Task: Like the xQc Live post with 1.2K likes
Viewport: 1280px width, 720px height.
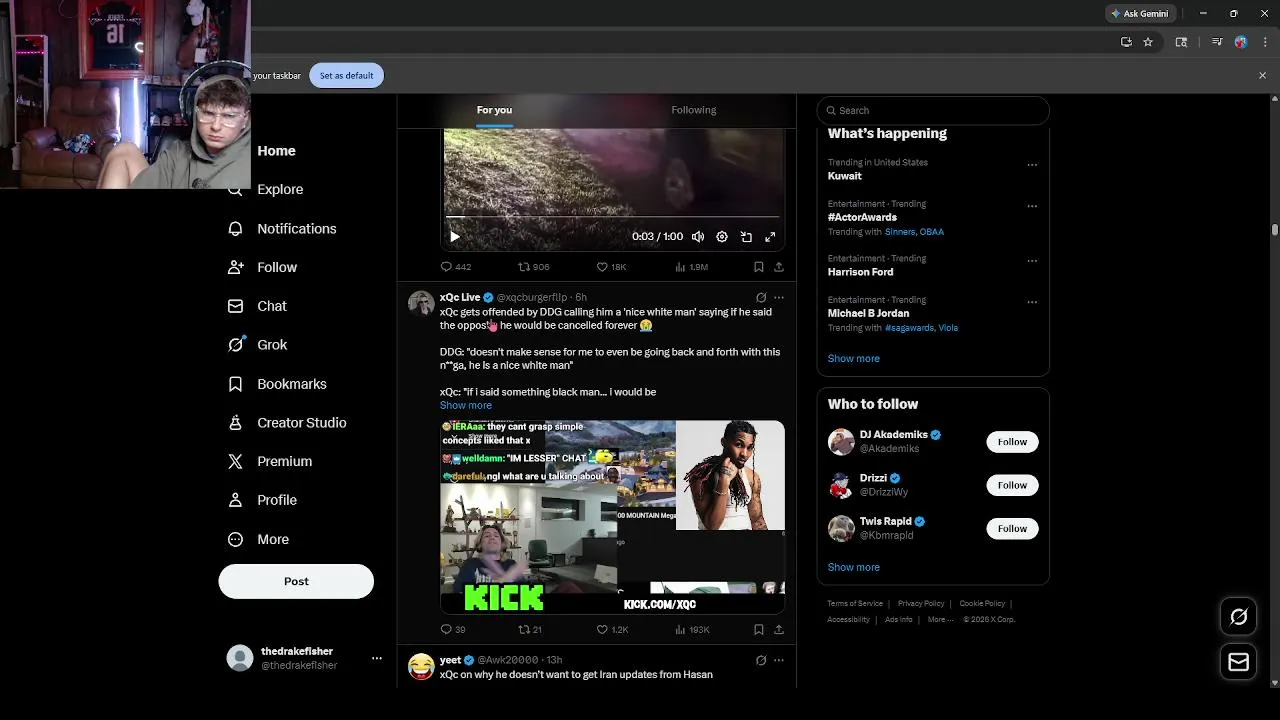Action: coord(612,629)
